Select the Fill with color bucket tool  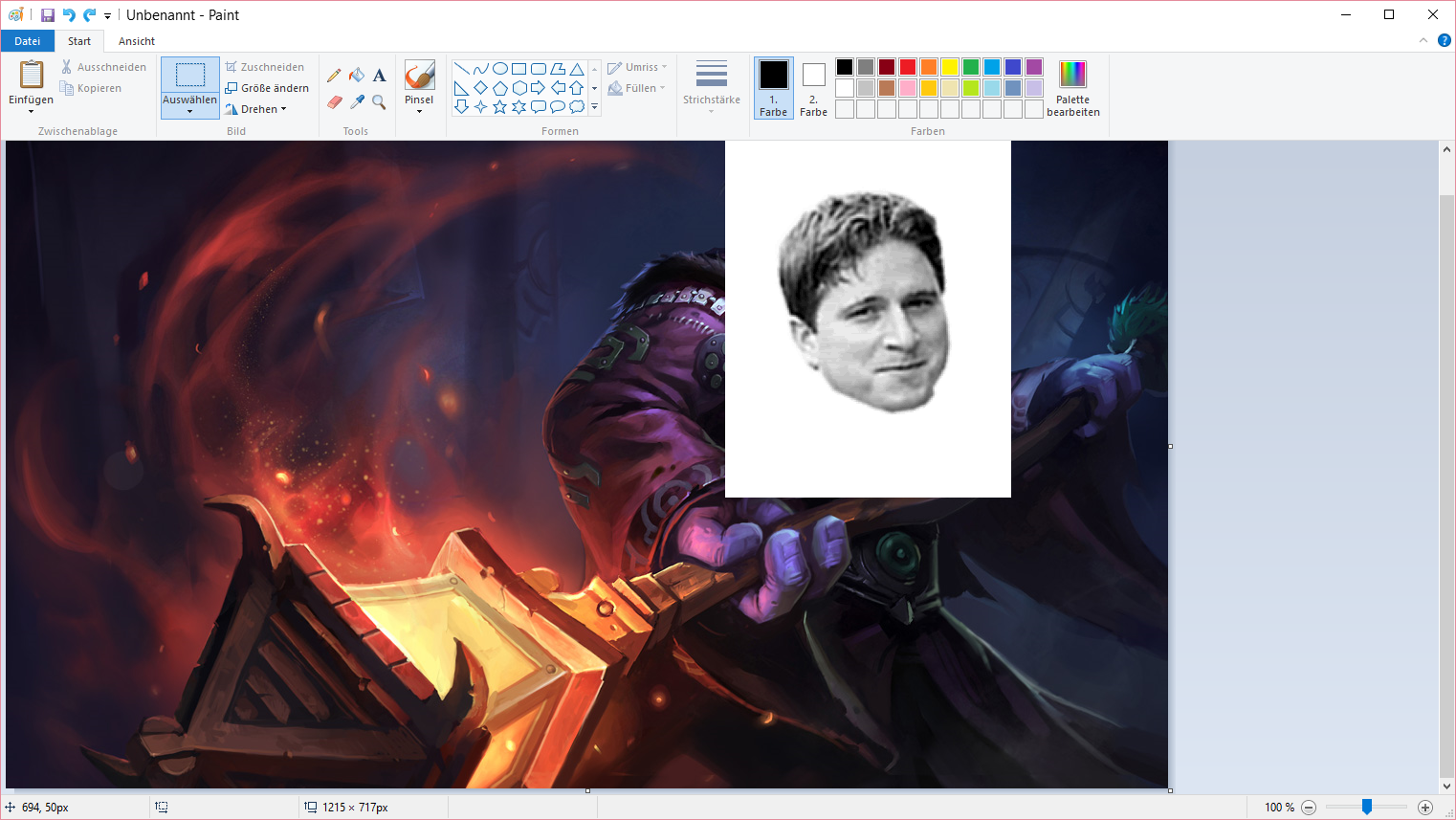pyautogui.click(x=357, y=76)
